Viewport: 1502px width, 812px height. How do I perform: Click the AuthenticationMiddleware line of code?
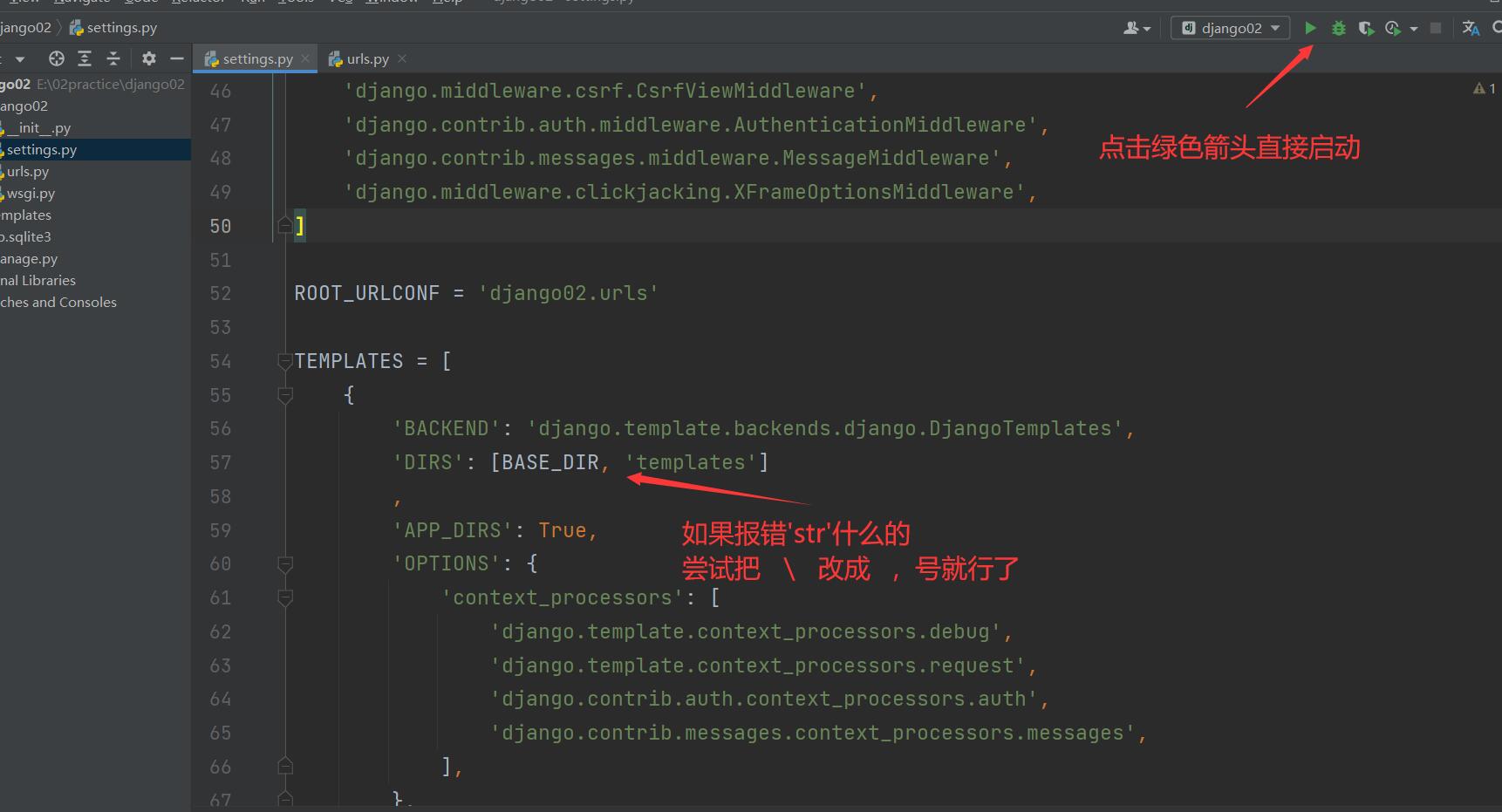click(697, 125)
